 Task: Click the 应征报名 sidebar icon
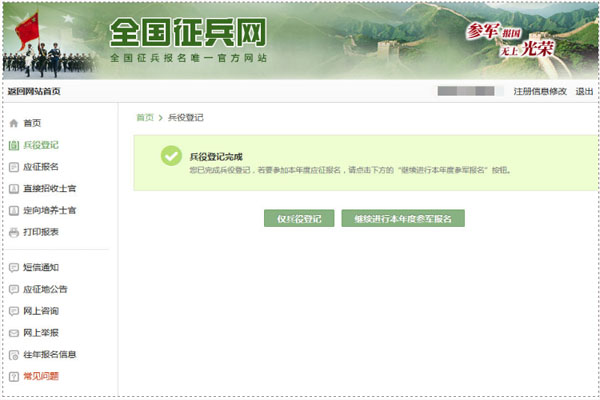point(14,167)
